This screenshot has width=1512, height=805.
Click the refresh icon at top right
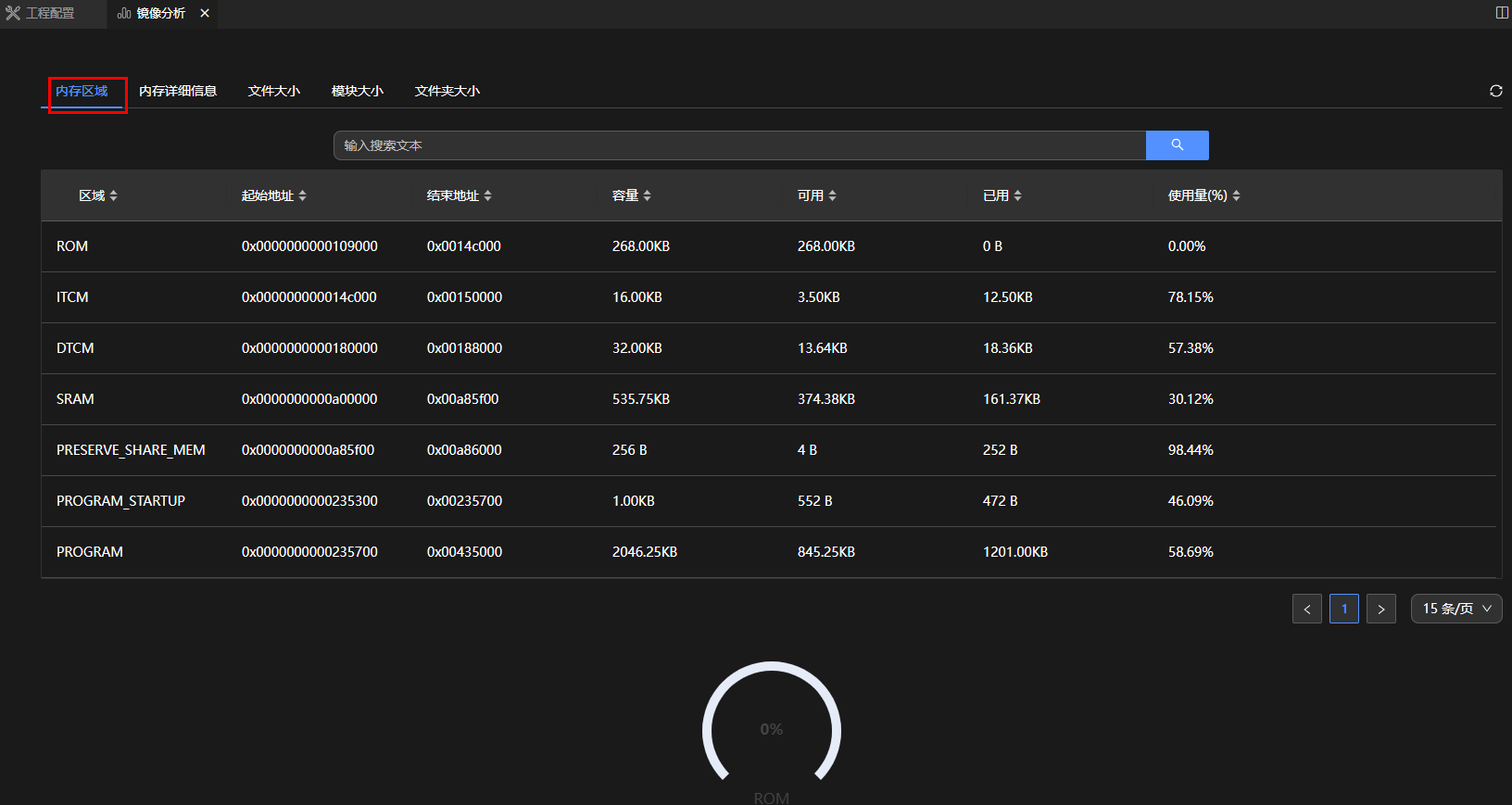pyautogui.click(x=1495, y=91)
